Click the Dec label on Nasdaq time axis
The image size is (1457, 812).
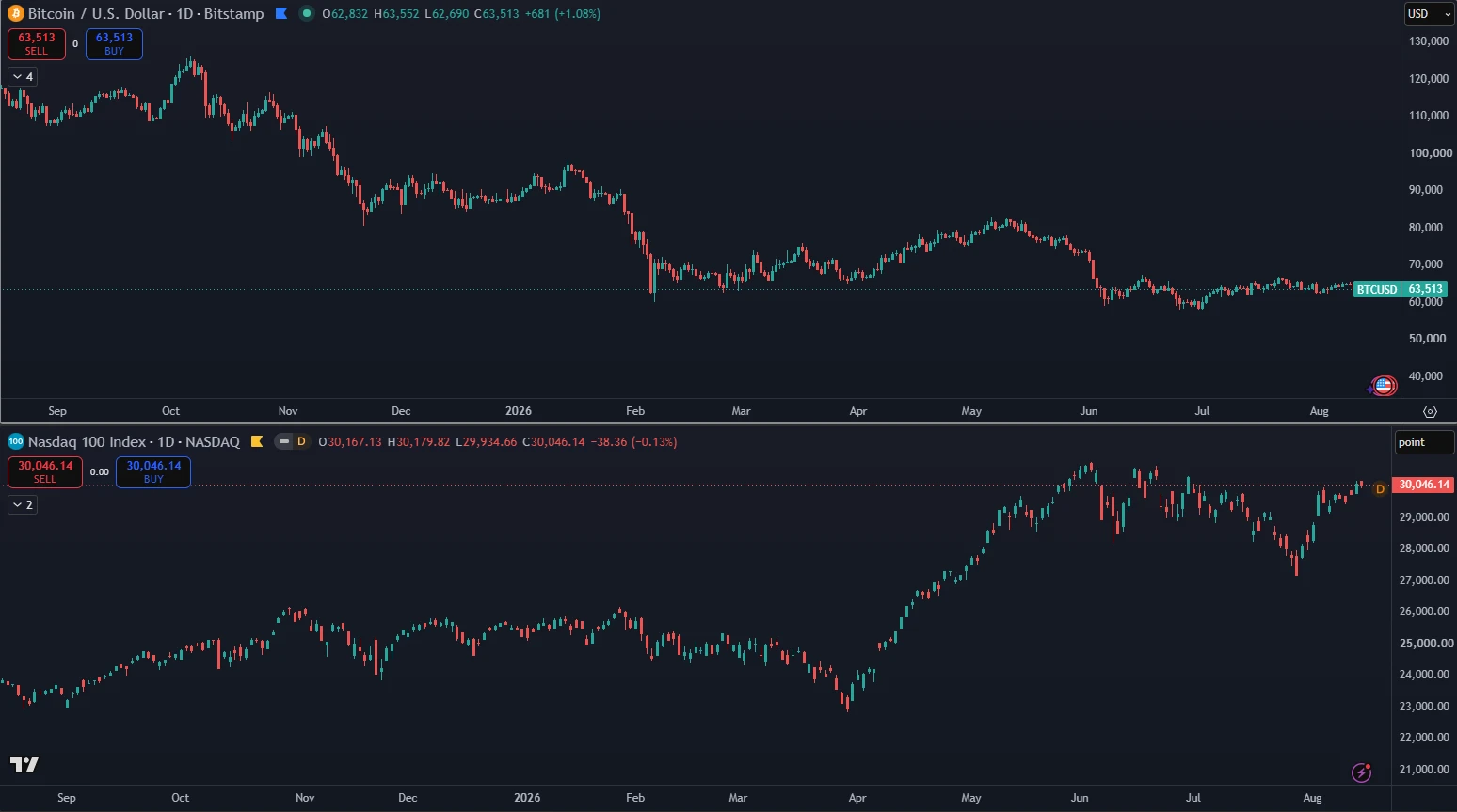point(408,798)
